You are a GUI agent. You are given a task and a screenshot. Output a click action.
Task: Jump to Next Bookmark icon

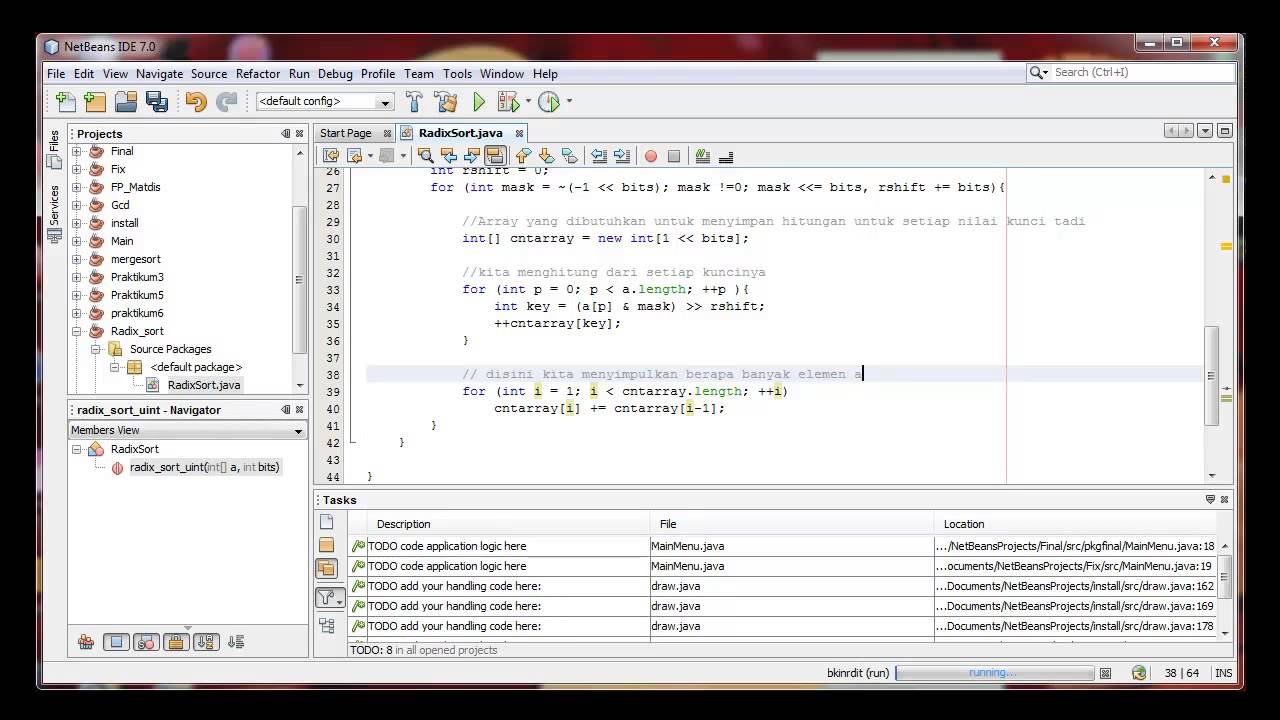pos(546,155)
